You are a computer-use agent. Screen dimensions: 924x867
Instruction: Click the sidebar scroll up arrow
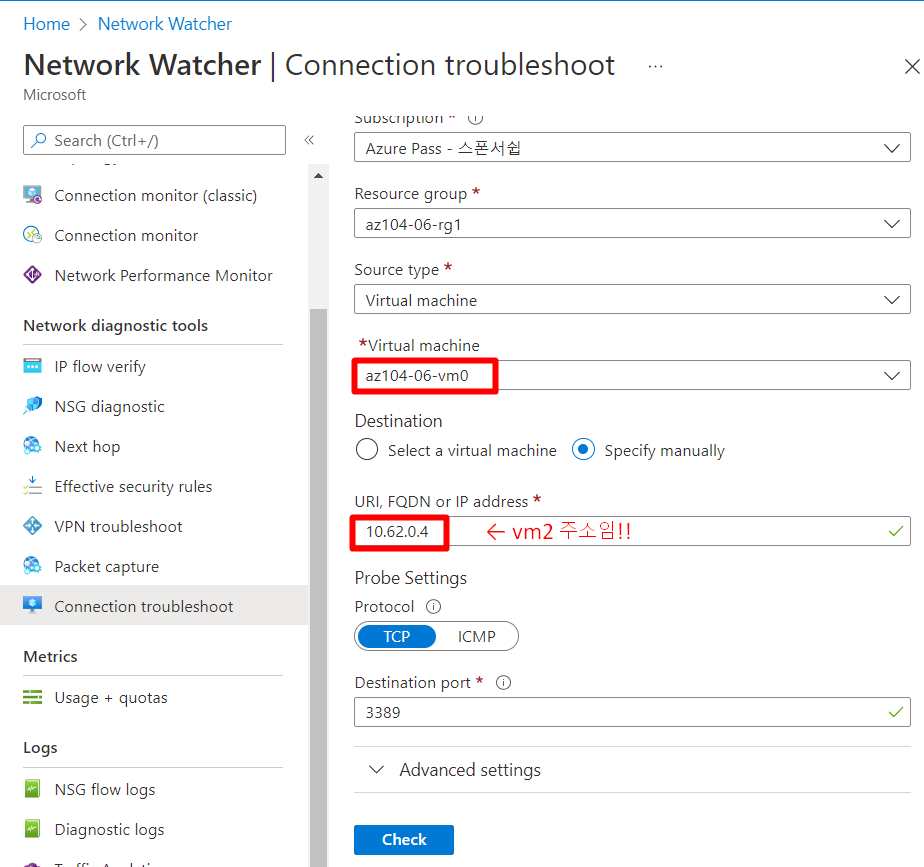318,176
